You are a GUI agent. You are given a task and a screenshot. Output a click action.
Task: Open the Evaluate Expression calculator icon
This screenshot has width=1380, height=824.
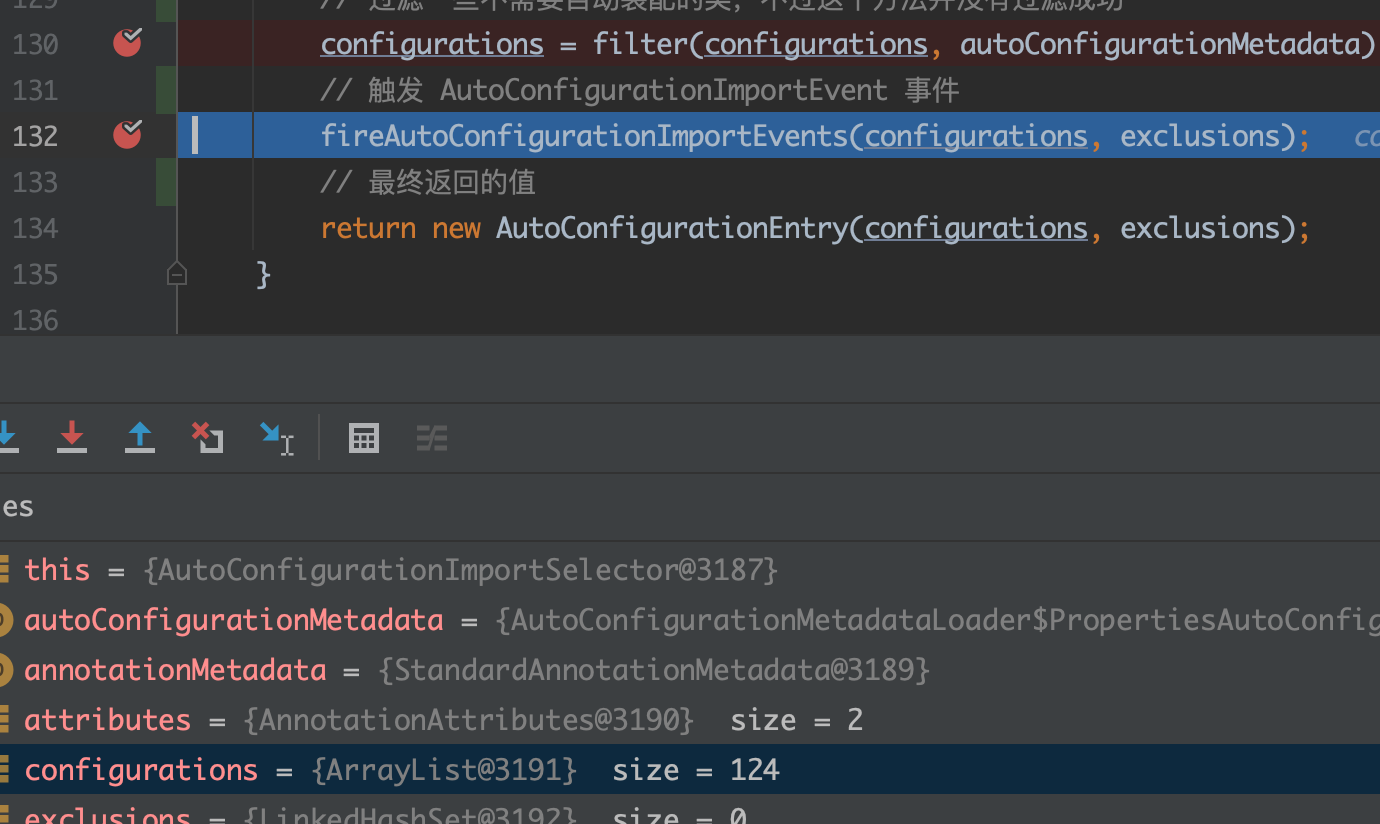[364, 438]
